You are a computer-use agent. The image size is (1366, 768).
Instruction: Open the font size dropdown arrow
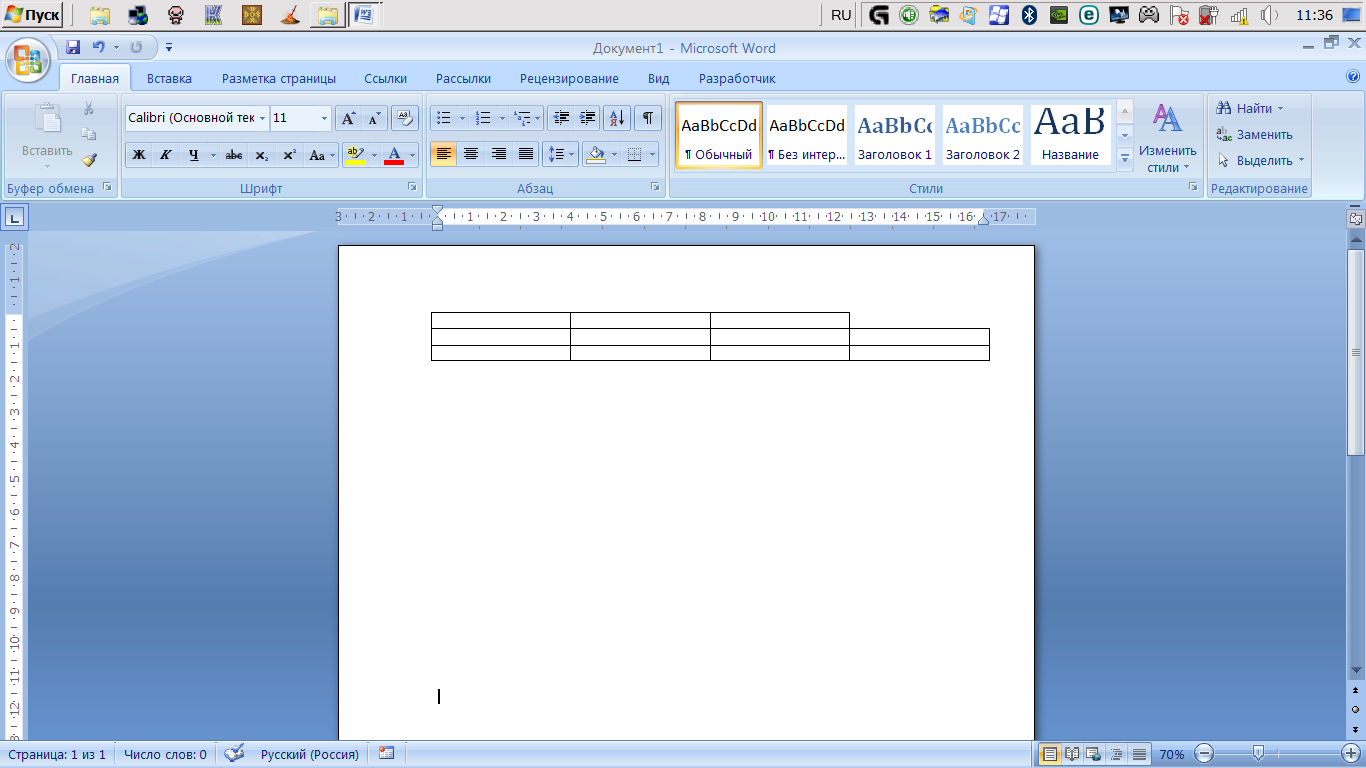point(324,118)
